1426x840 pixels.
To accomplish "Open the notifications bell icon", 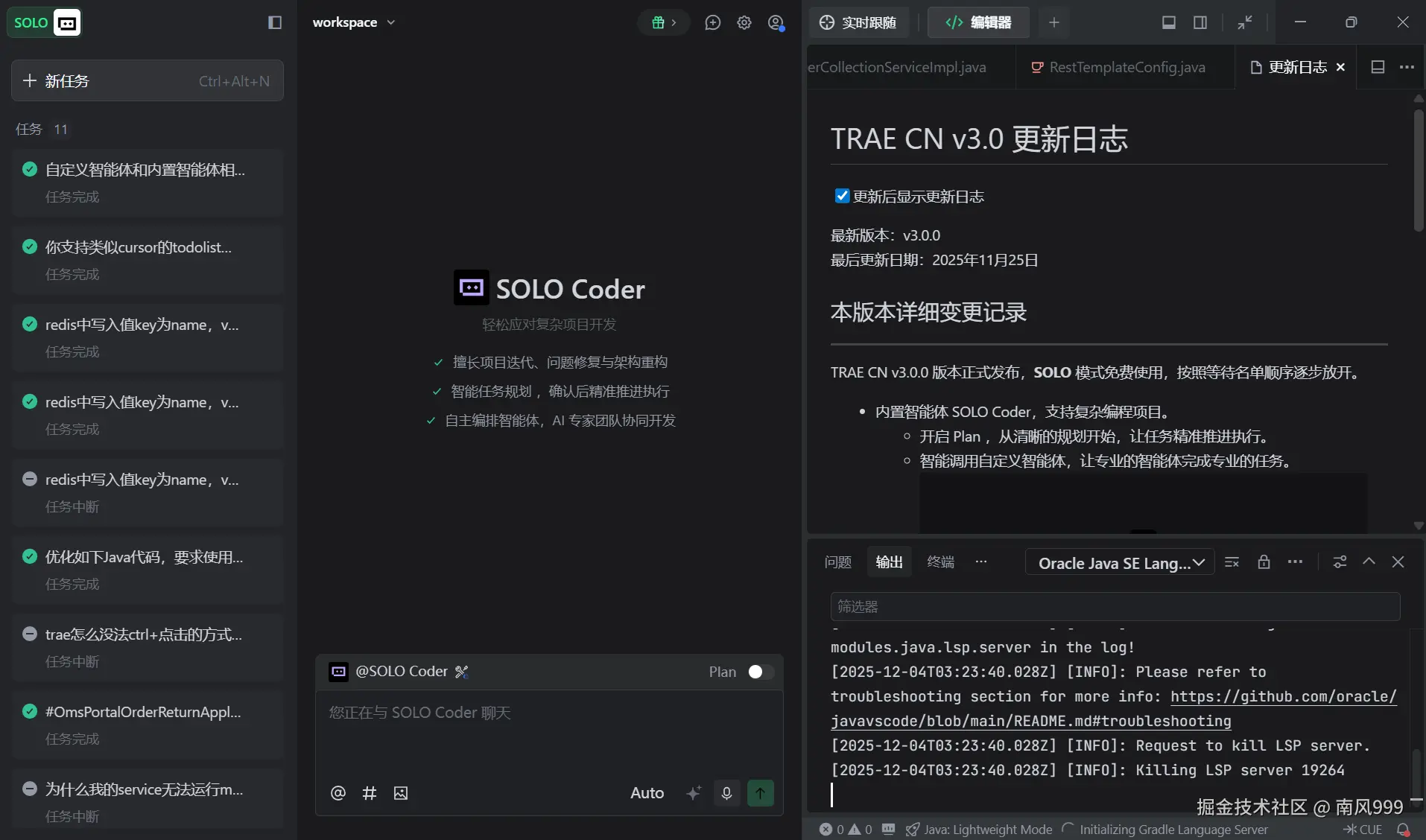I will click(x=1404, y=830).
